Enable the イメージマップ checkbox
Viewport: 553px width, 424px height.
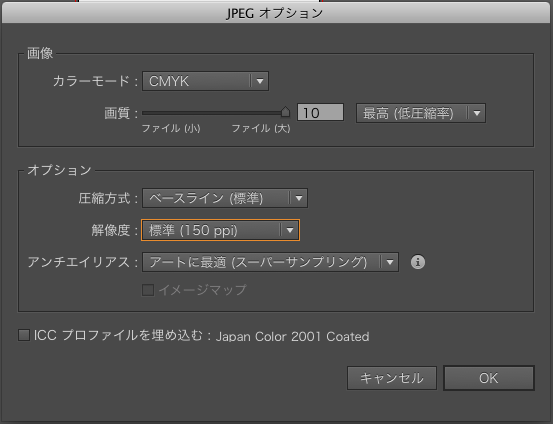pos(148,290)
